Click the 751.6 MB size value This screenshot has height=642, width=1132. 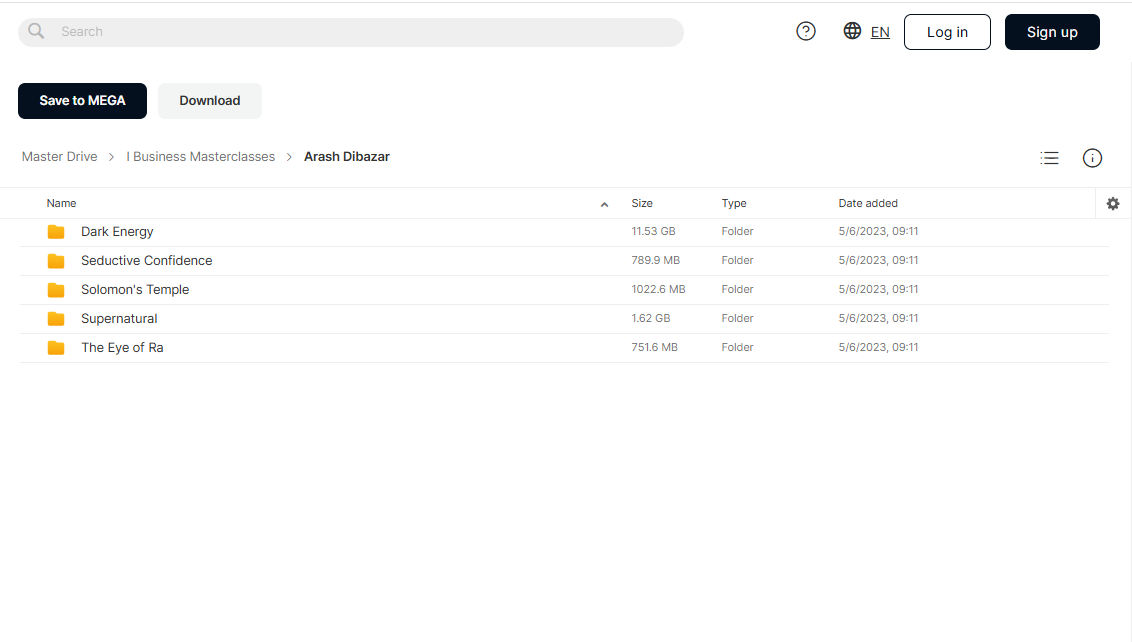655,347
